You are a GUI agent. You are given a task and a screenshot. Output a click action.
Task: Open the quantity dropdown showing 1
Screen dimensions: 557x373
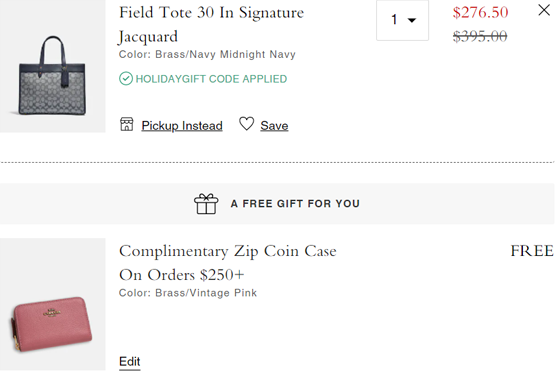[x=402, y=20]
